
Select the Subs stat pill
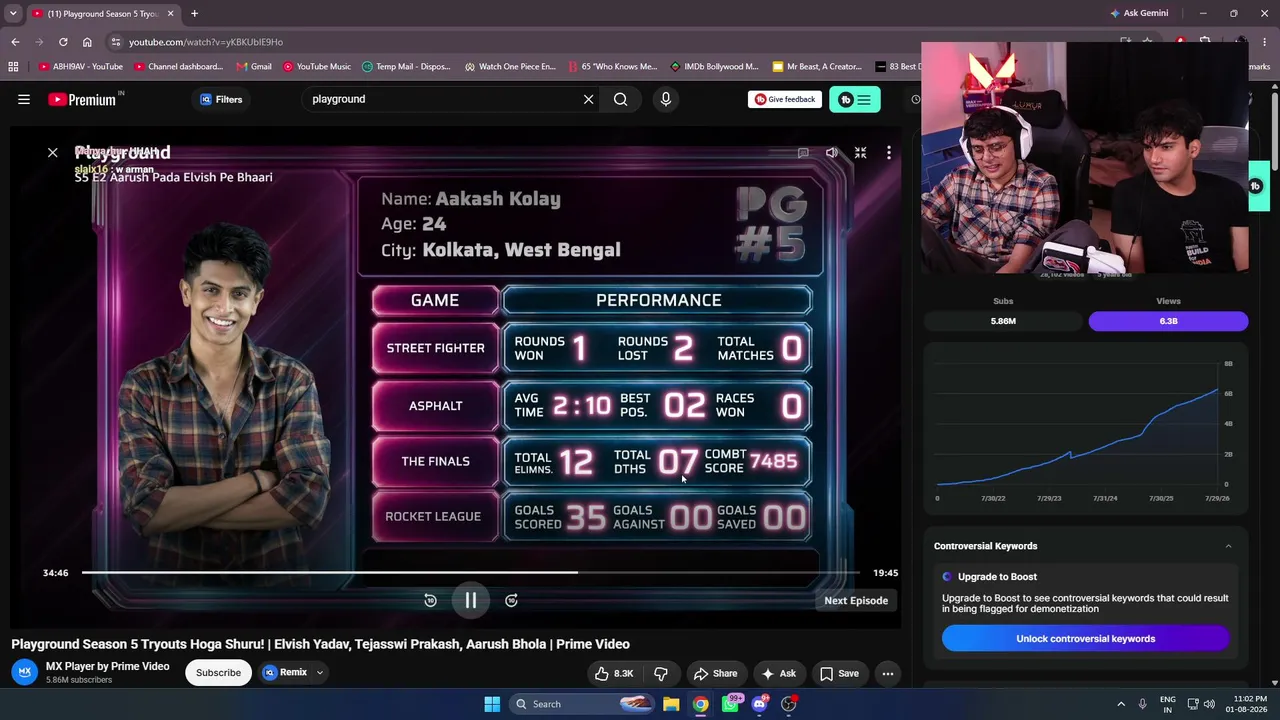(x=1003, y=321)
